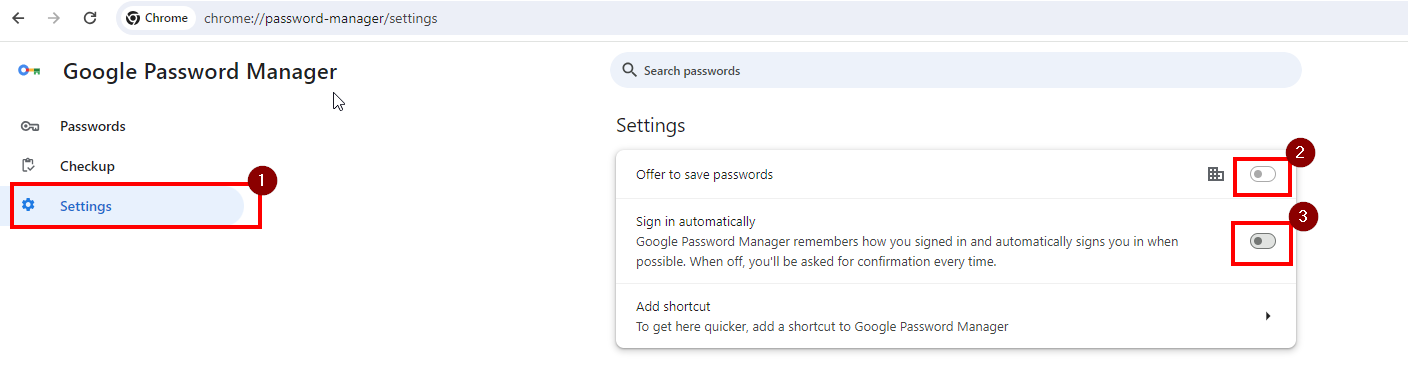Image resolution: width=1408 pixels, height=385 pixels.
Task: Click the browser back arrow
Action: [18, 18]
